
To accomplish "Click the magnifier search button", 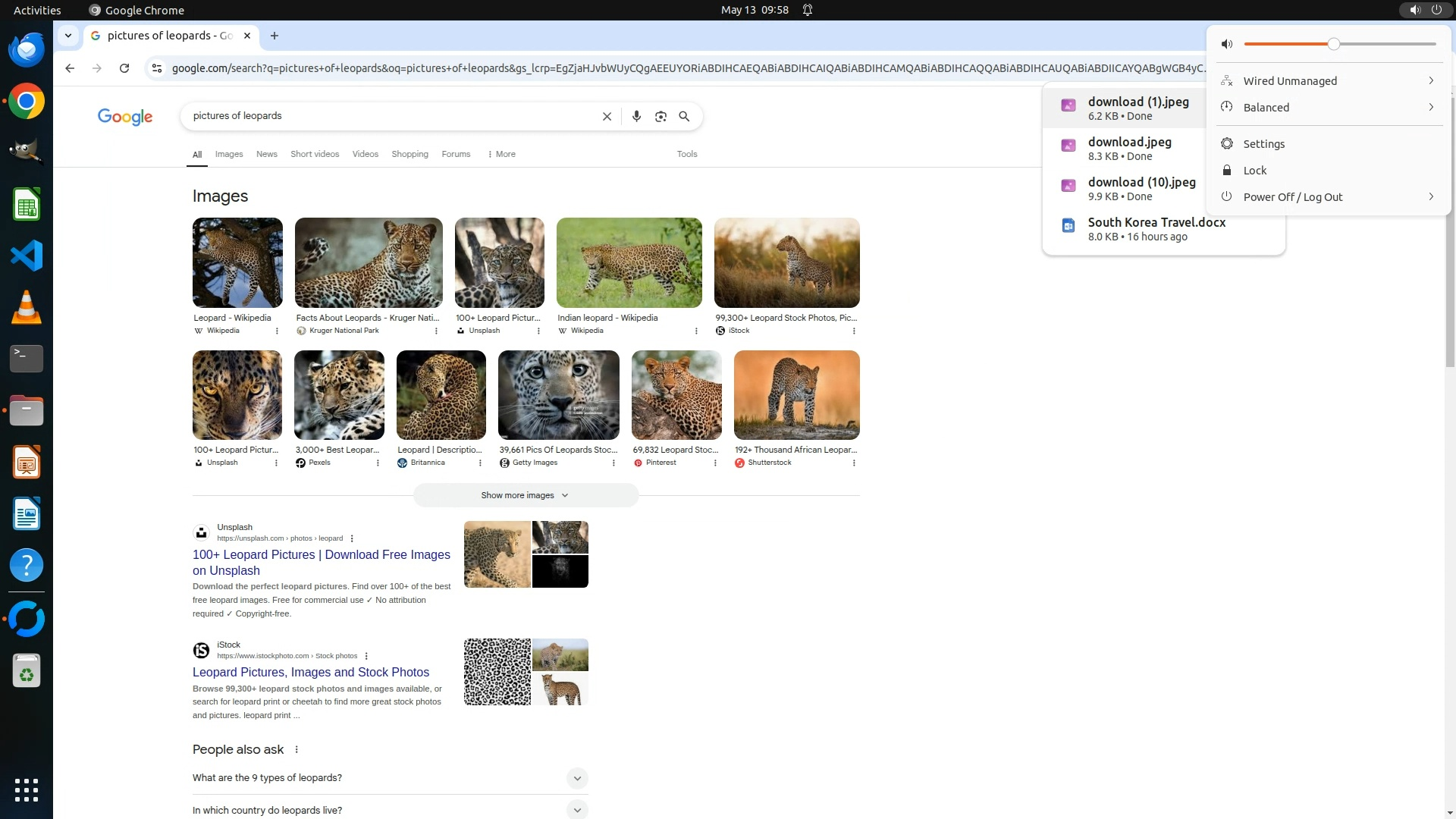I will (684, 116).
